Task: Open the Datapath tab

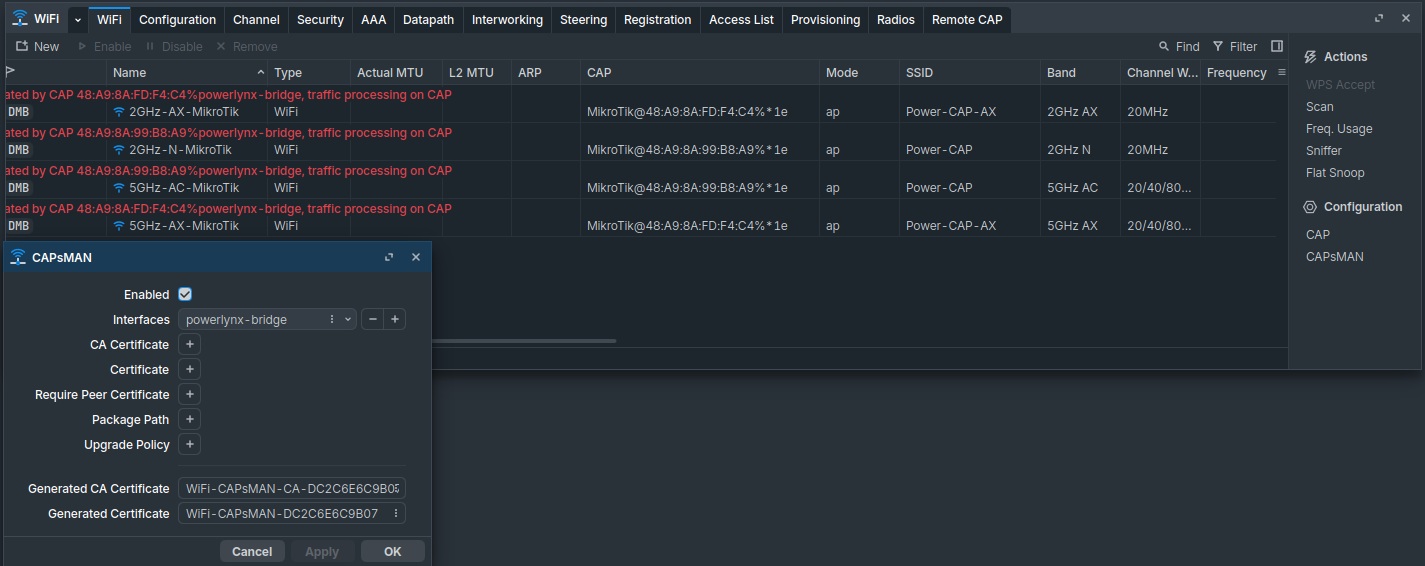Action: point(428,20)
